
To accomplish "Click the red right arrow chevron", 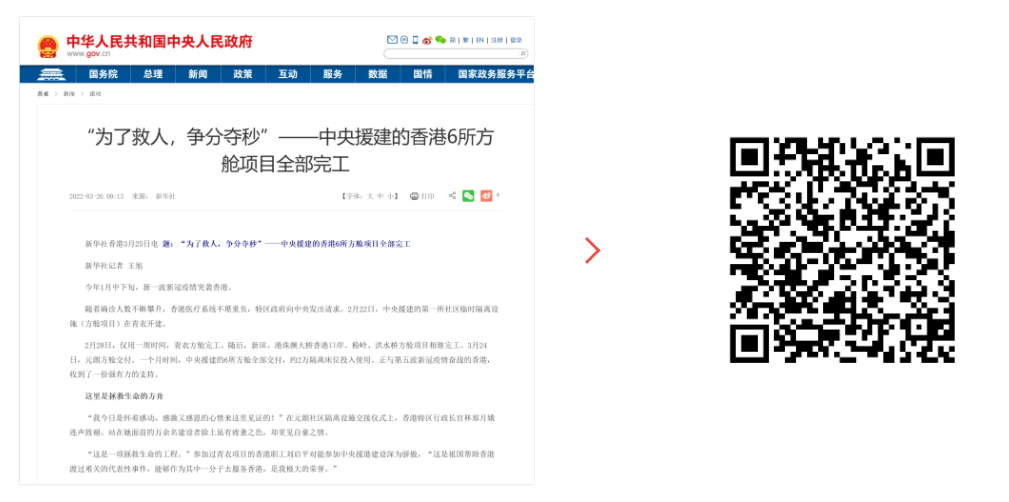I will pos(593,250).
